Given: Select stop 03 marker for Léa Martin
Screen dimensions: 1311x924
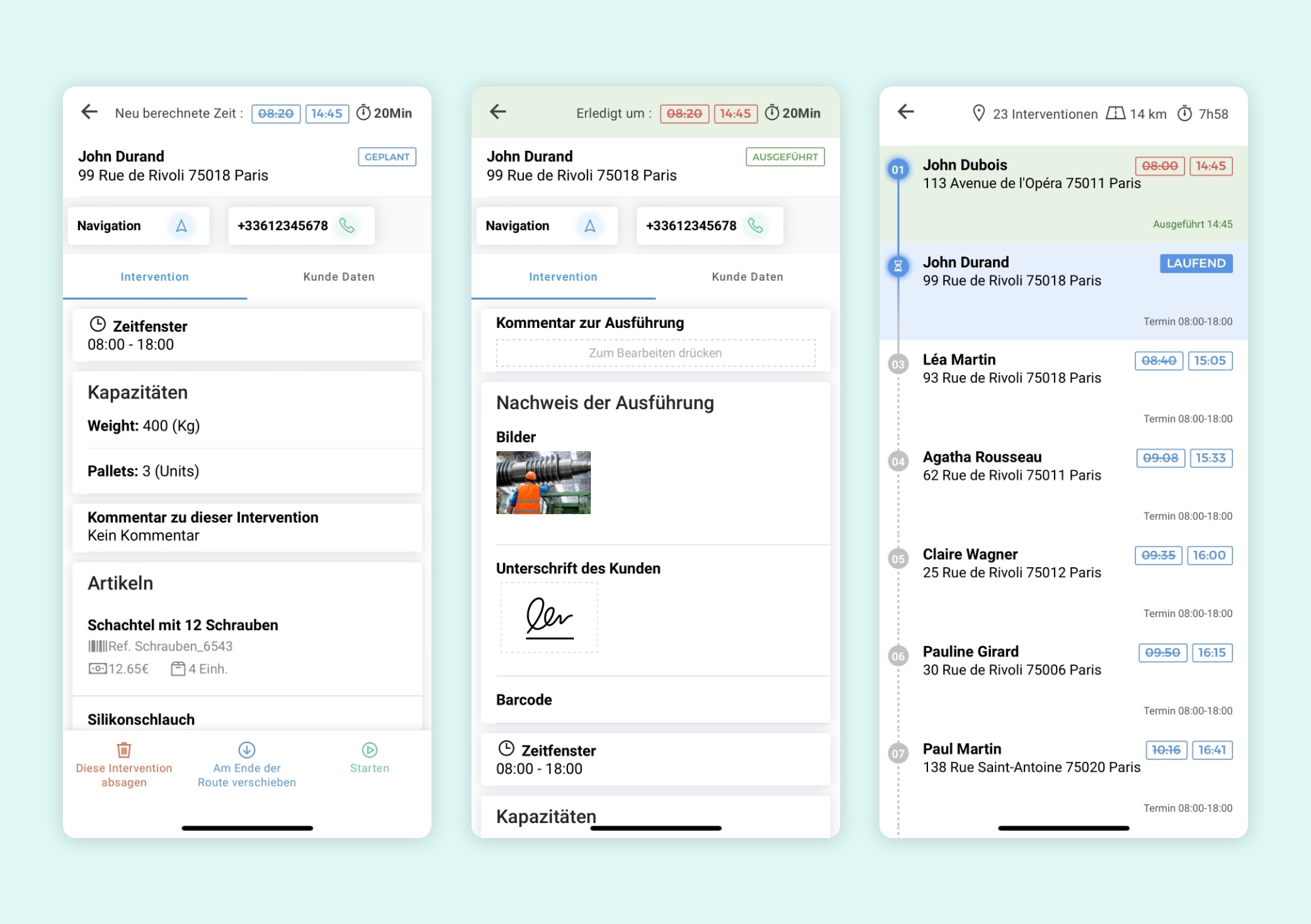Looking at the screenshot, I should click(898, 364).
